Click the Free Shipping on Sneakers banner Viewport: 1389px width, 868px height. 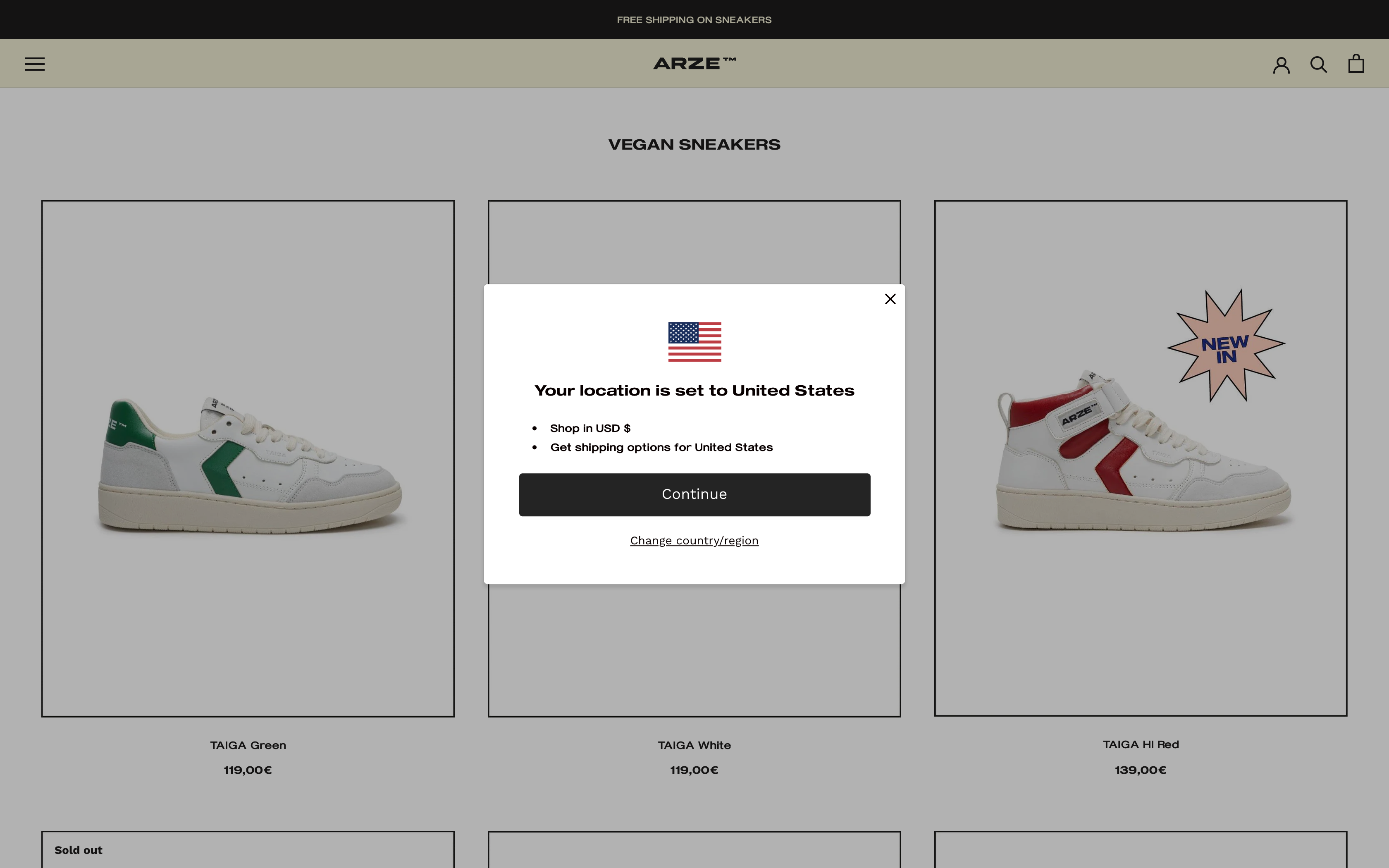click(x=694, y=19)
